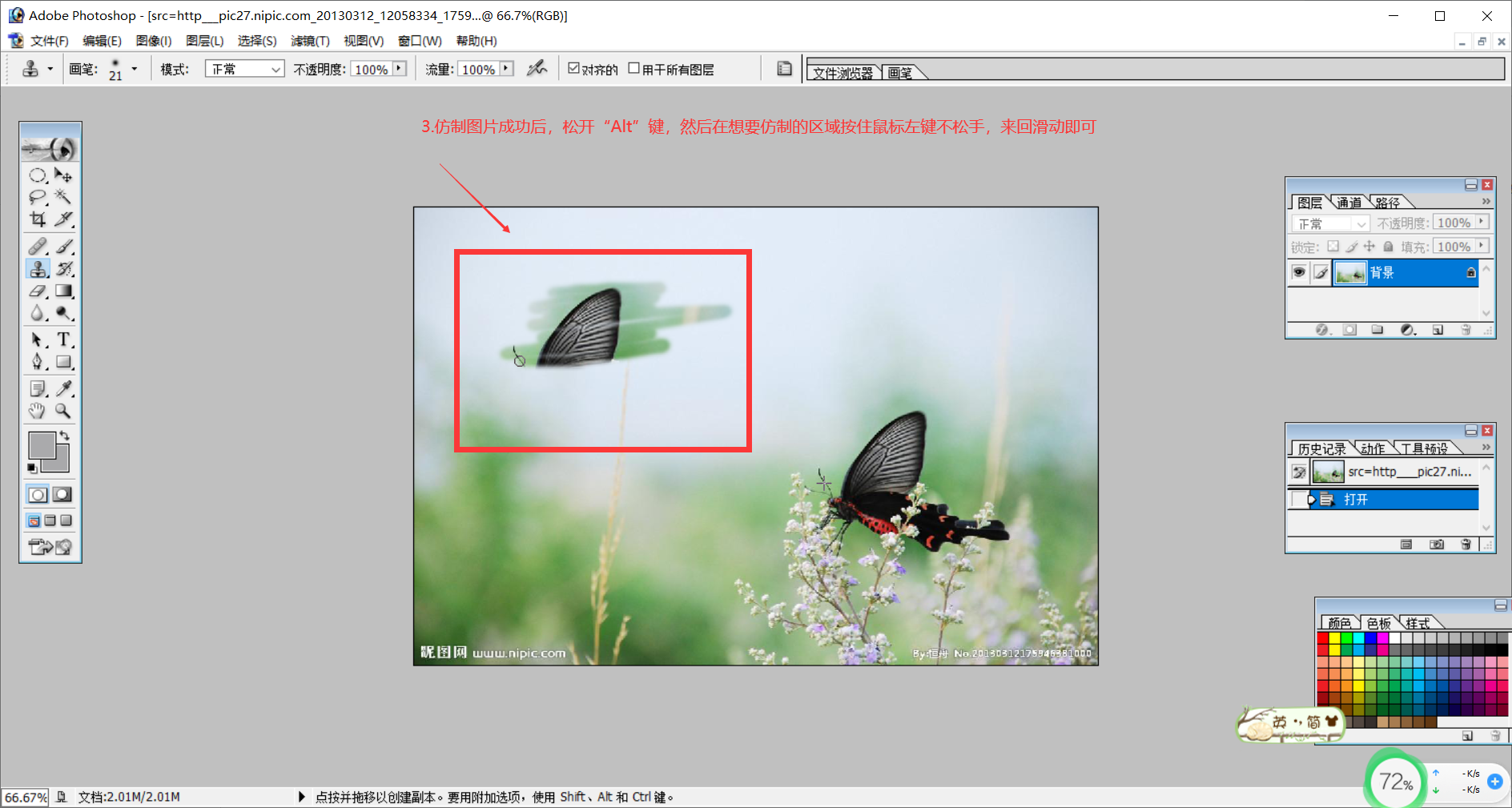Open the 文件浏览器 palette tab
This screenshot has width=1512, height=808.
[x=842, y=73]
